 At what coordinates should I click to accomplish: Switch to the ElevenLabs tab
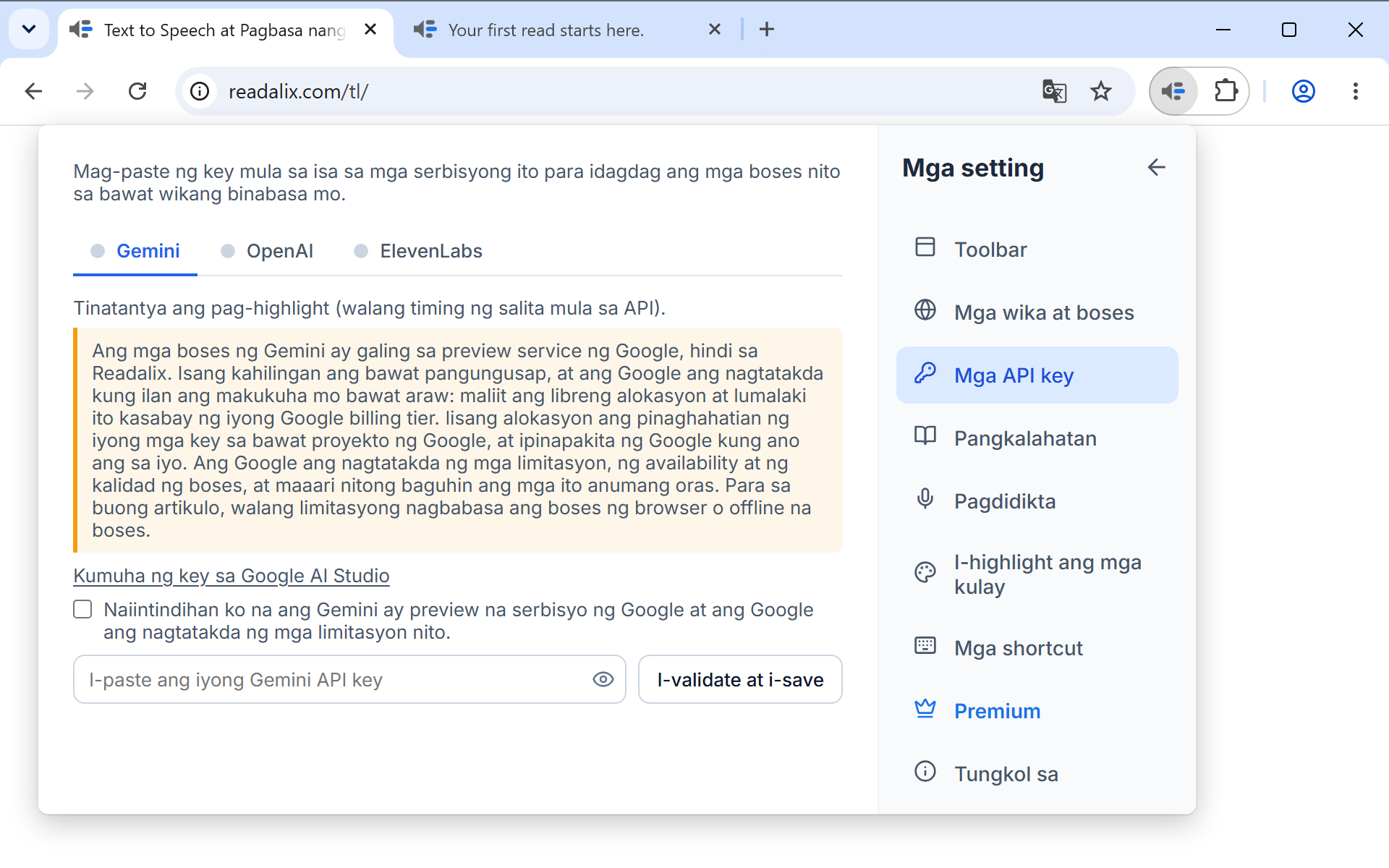pos(418,251)
